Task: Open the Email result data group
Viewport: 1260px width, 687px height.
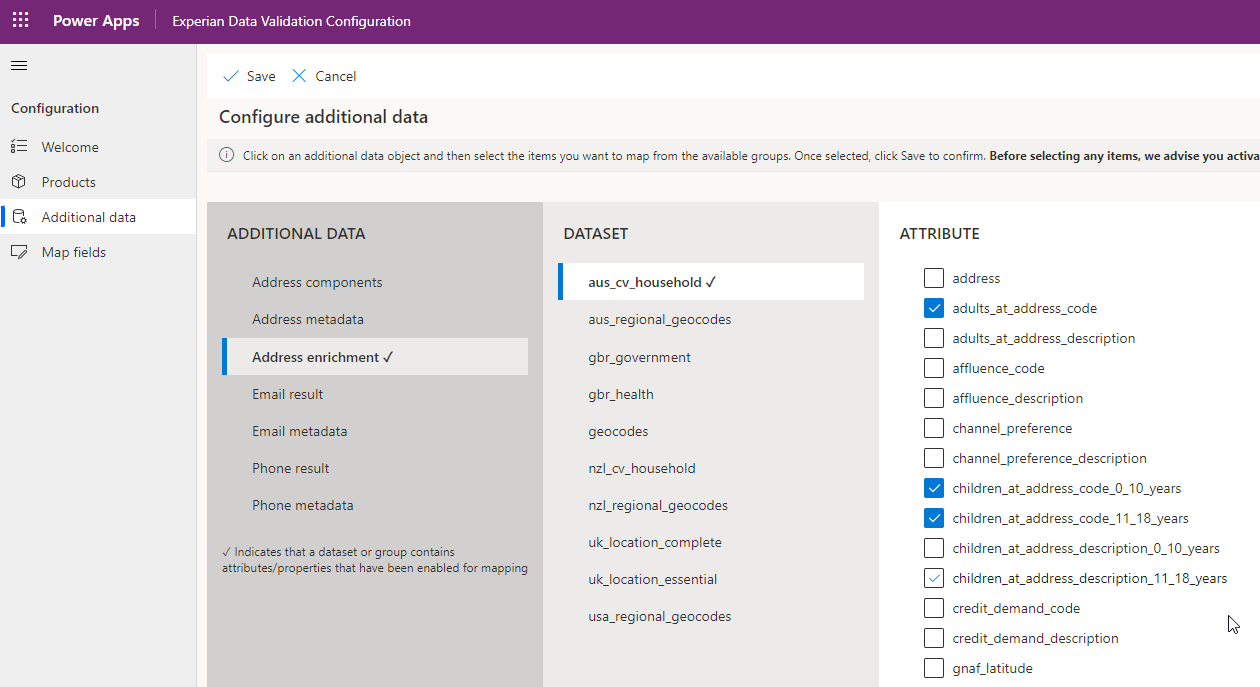Action: (x=288, y=393)
